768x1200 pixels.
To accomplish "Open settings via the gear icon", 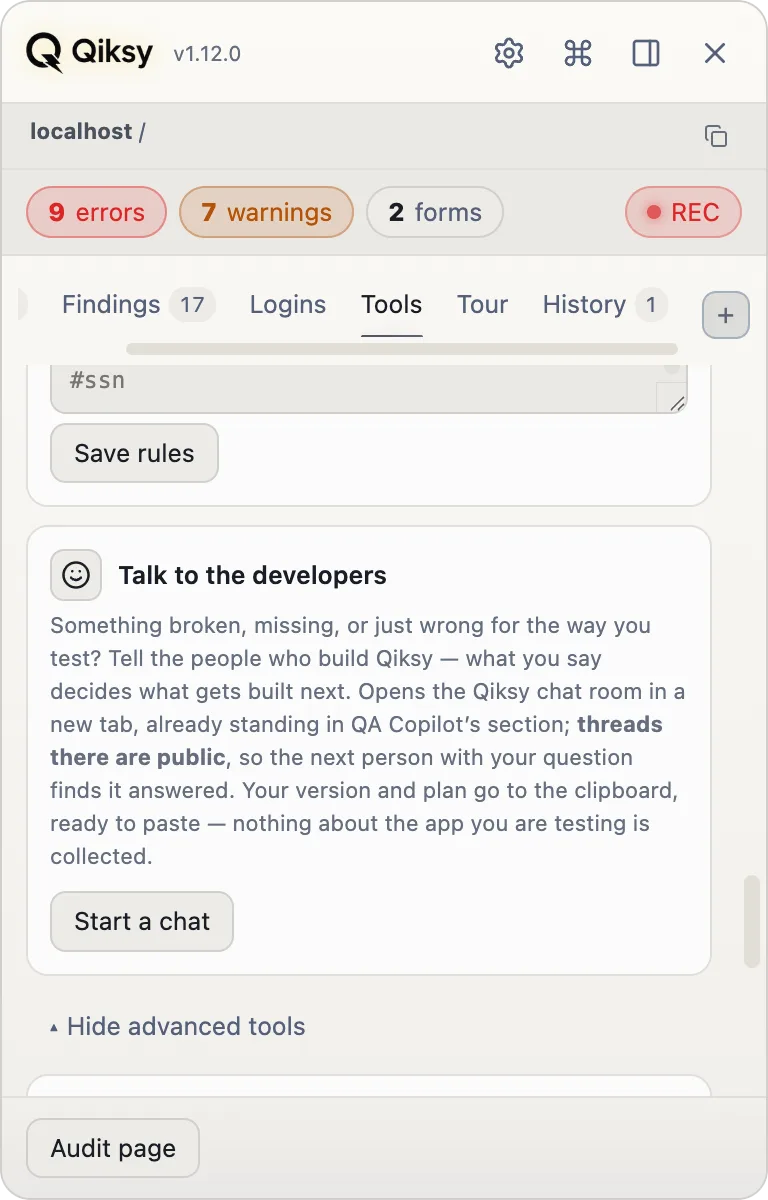I will tap(509, 53).
